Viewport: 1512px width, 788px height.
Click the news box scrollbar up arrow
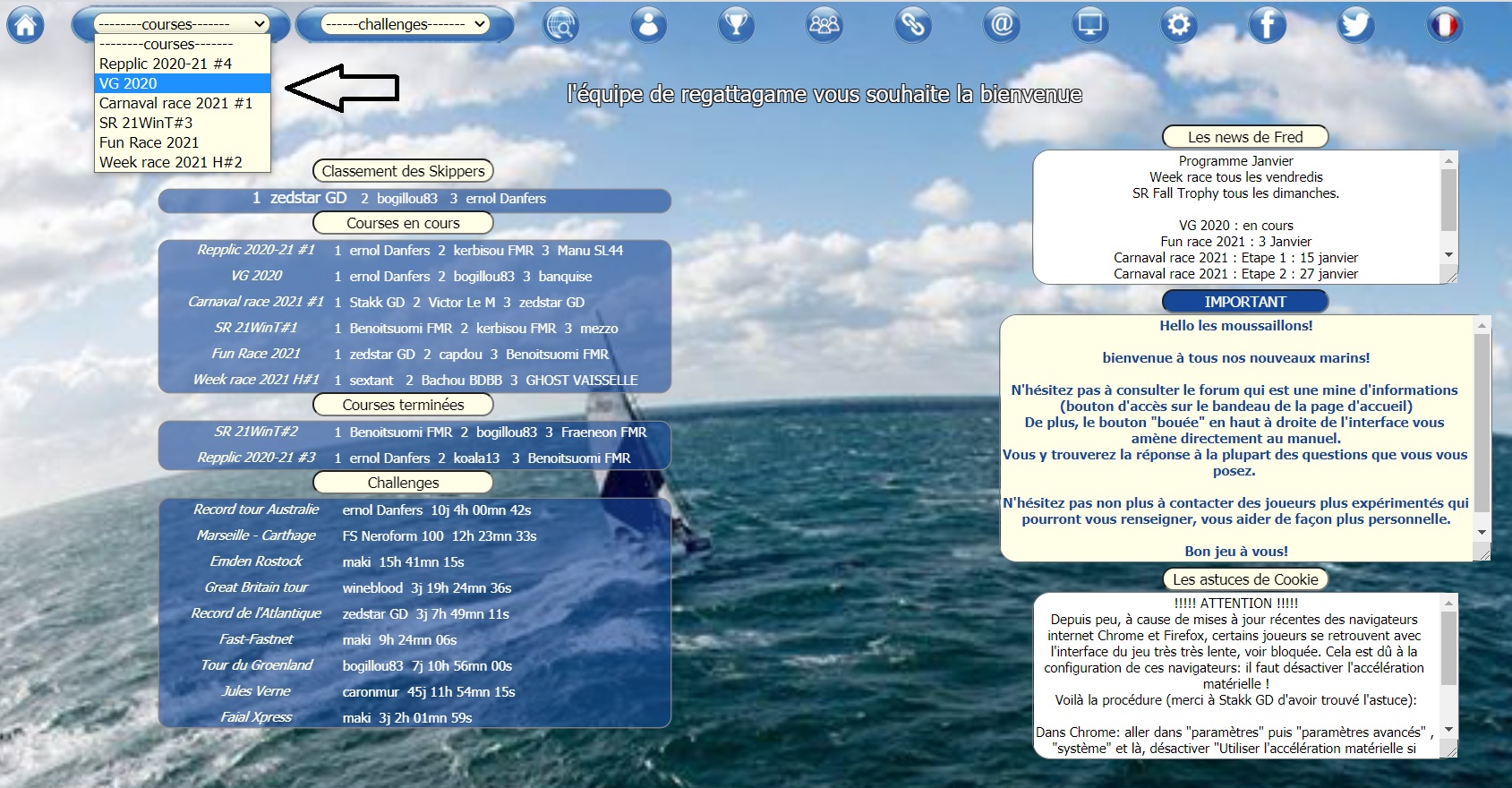(x=1448, y=160)
